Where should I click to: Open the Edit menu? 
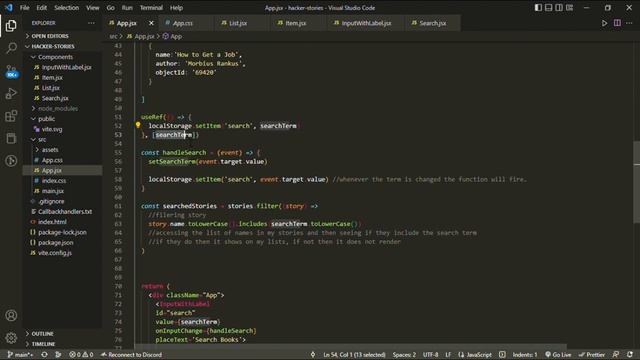pyautogui.click(x=42, y=8)
